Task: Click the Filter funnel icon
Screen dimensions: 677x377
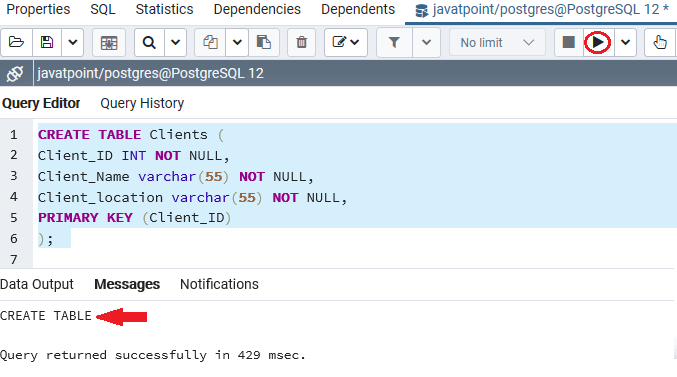Action: (x=394, y=42)
